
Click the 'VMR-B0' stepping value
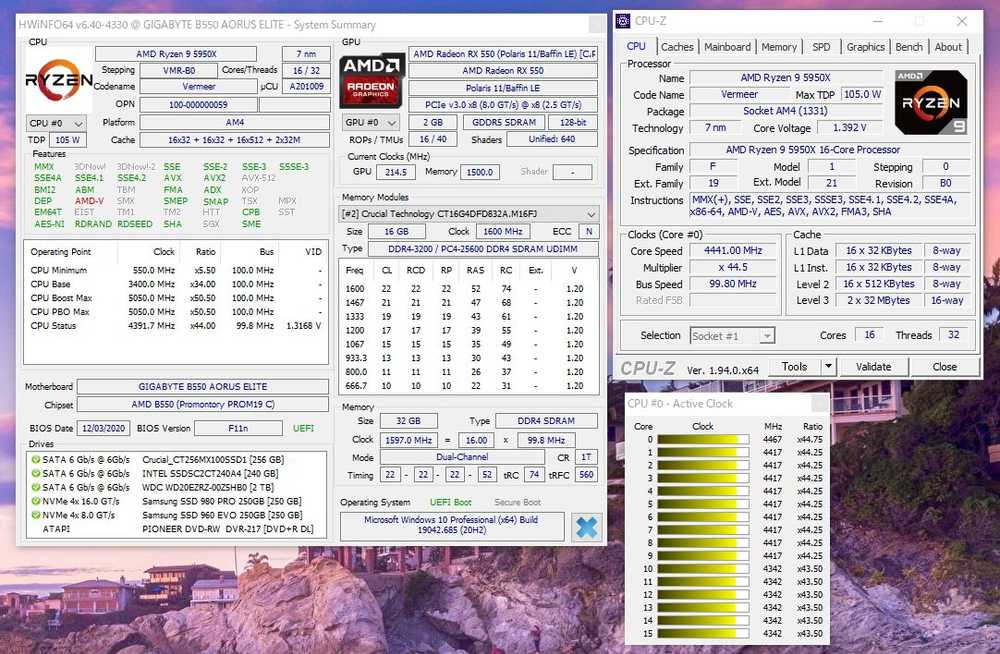[179, 70]
